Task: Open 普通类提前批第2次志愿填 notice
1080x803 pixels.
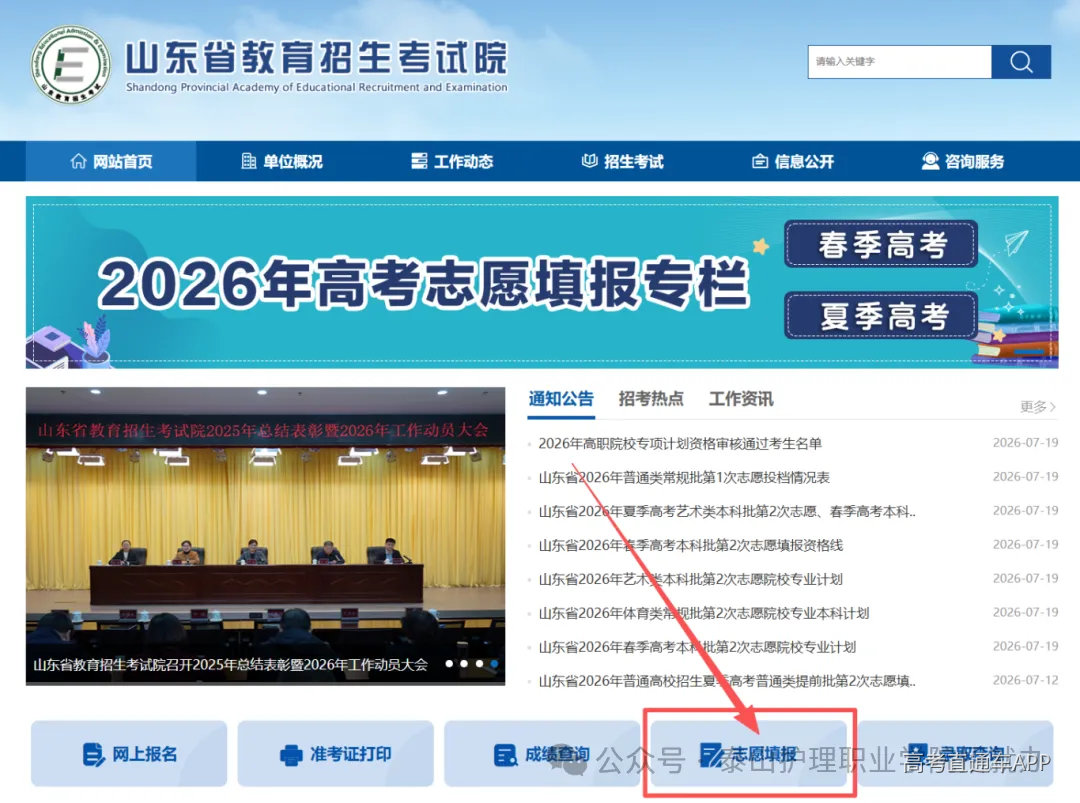Action: pos(727,681)
